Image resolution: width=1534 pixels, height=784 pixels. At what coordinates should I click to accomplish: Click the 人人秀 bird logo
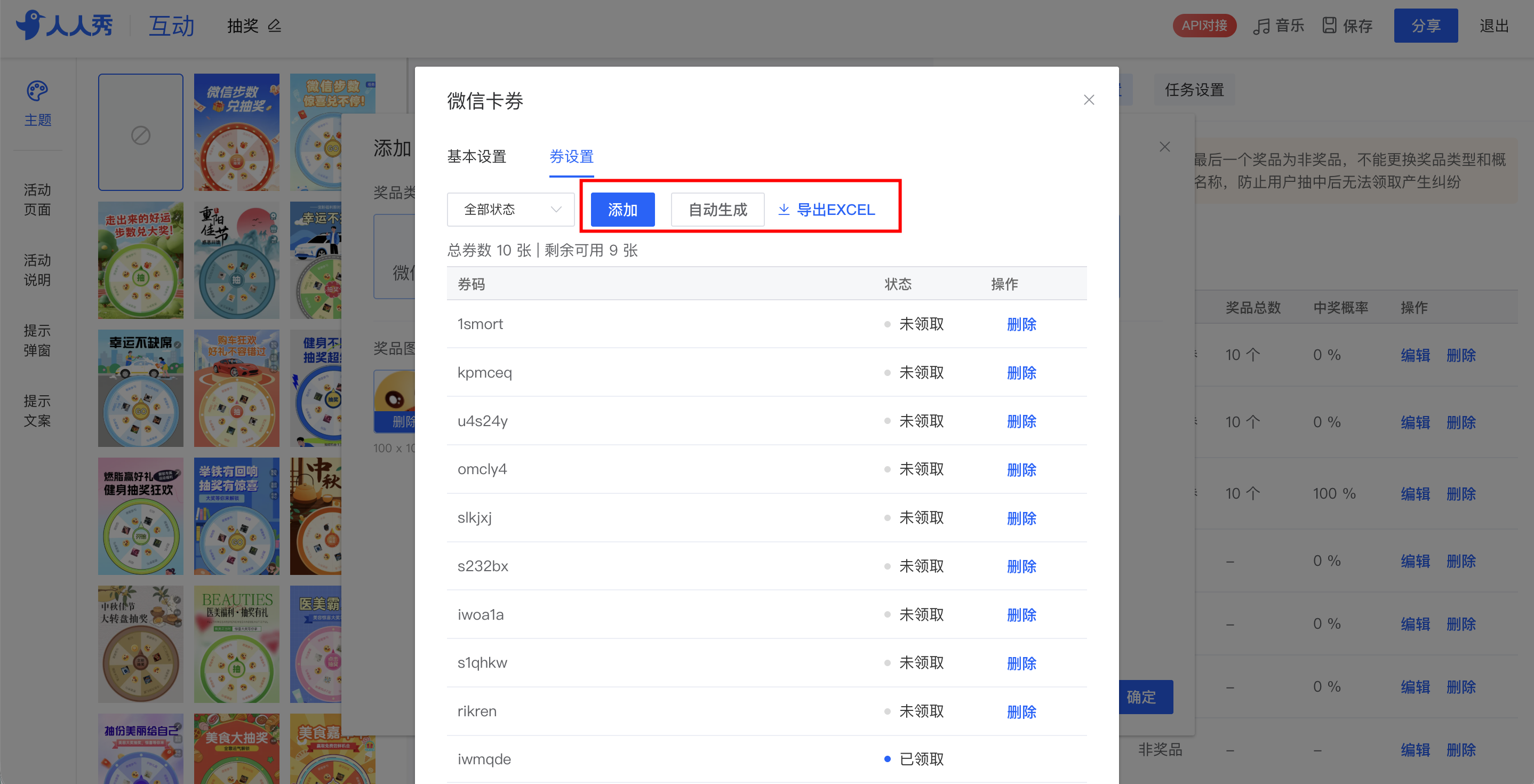tap(65, 25)
